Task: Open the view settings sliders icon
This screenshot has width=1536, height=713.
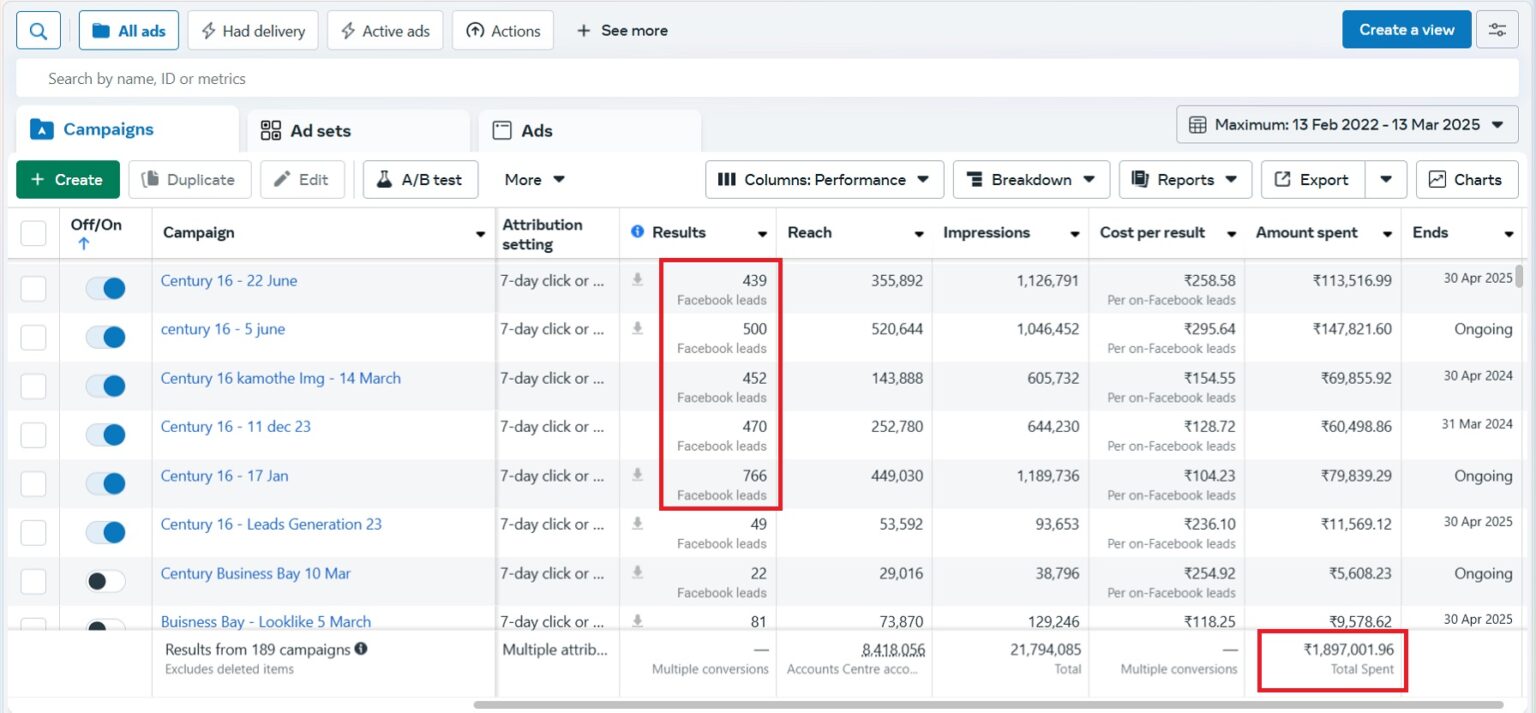Action: point(1497,30)
